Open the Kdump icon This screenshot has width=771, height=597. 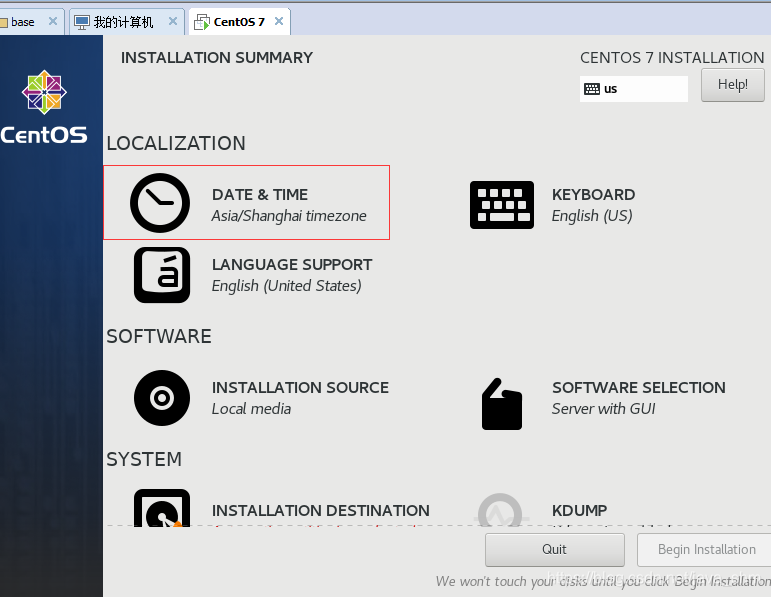[500, 509]
